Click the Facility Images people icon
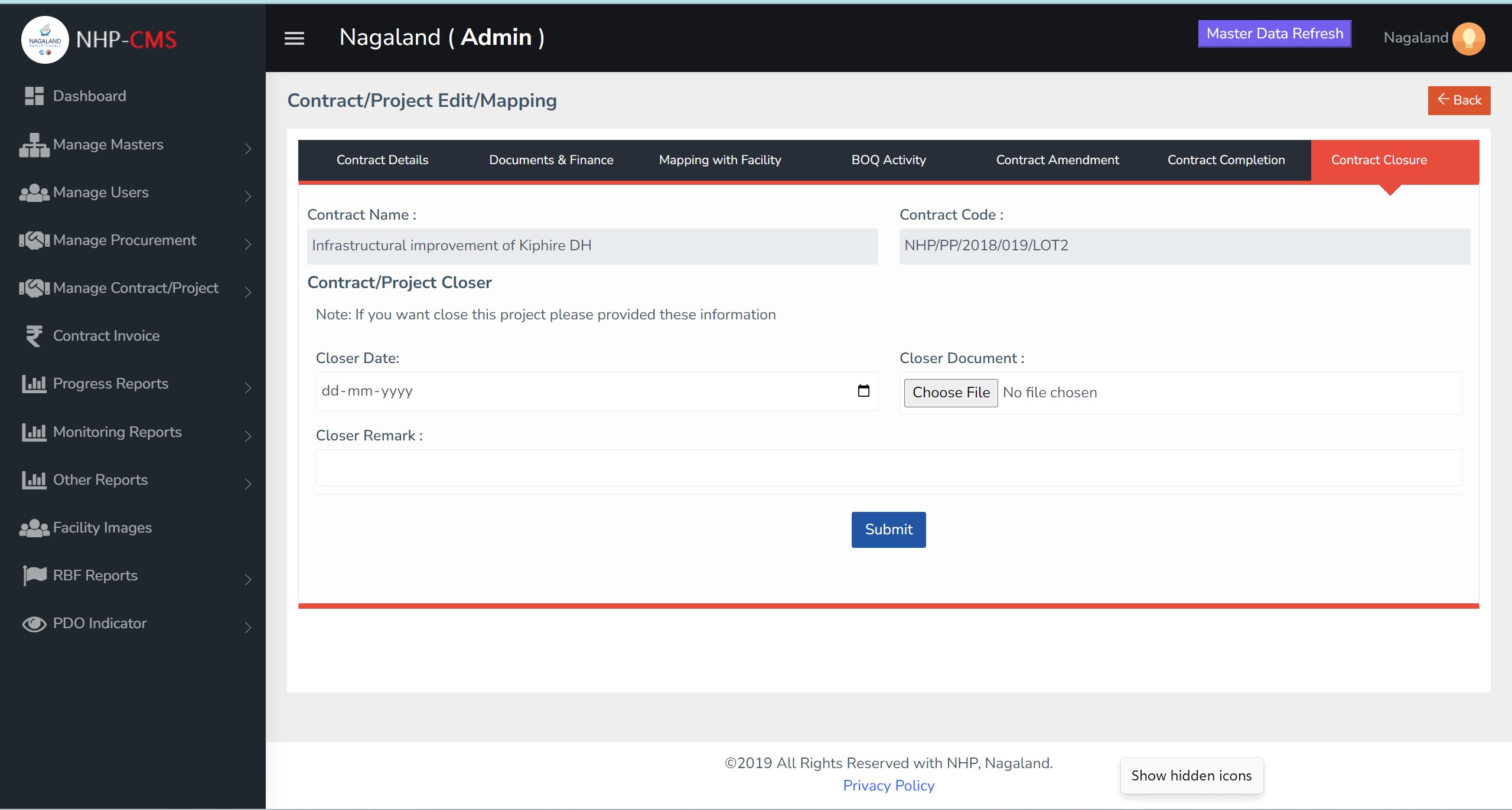 pos(34,528)
